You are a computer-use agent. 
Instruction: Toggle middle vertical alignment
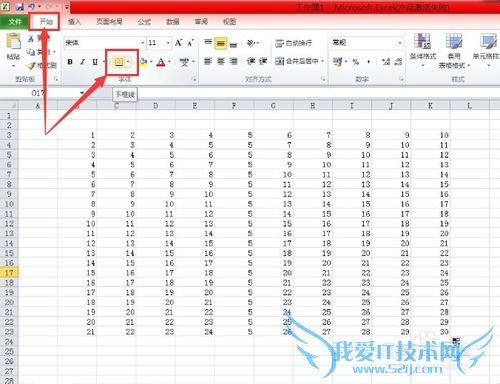221,43
